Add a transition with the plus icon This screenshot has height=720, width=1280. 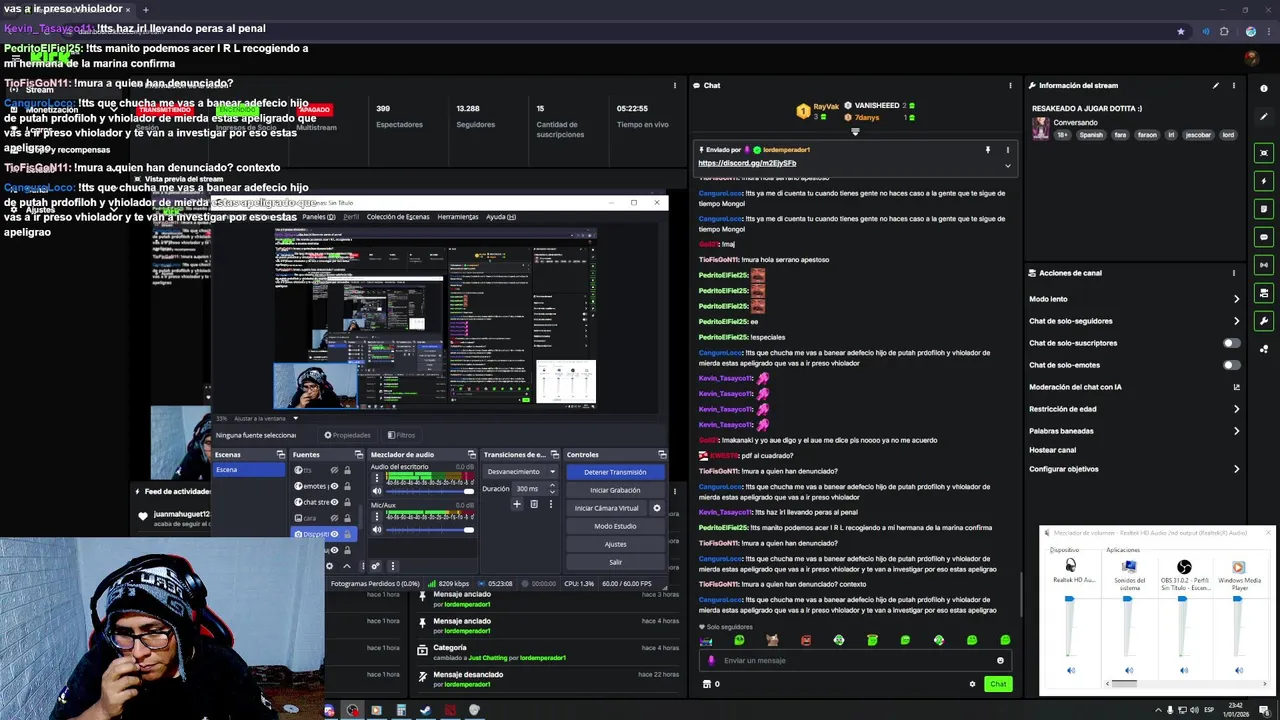[x=517, y=504]
